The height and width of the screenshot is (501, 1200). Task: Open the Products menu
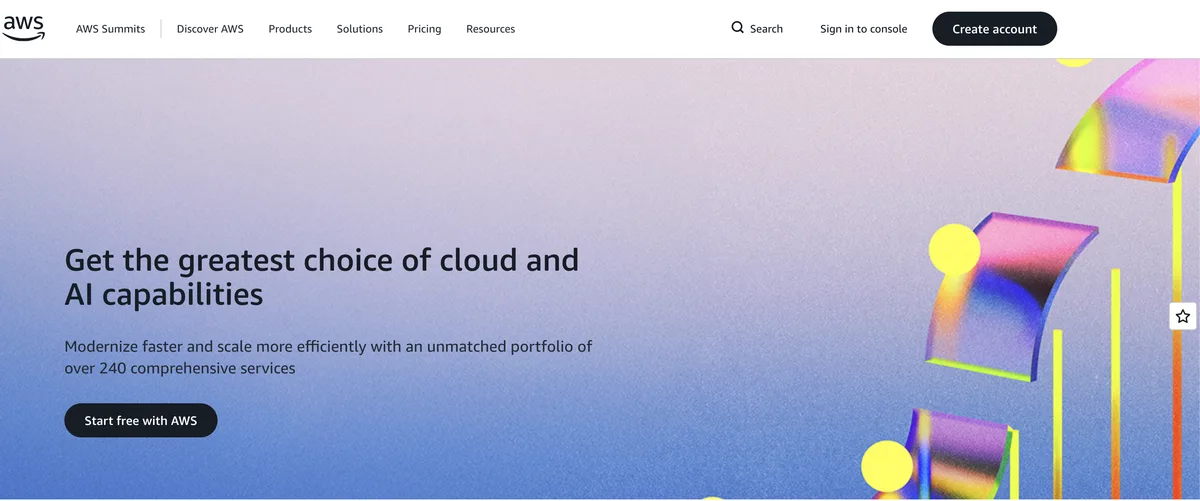tap(290, 29)
